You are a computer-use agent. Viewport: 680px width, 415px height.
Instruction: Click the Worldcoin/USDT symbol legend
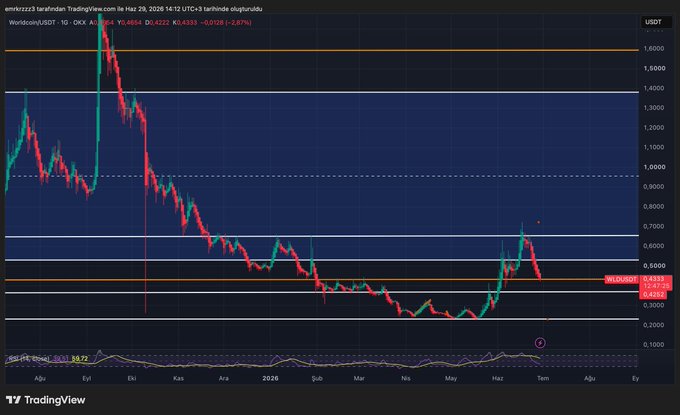tap(47, 22)
